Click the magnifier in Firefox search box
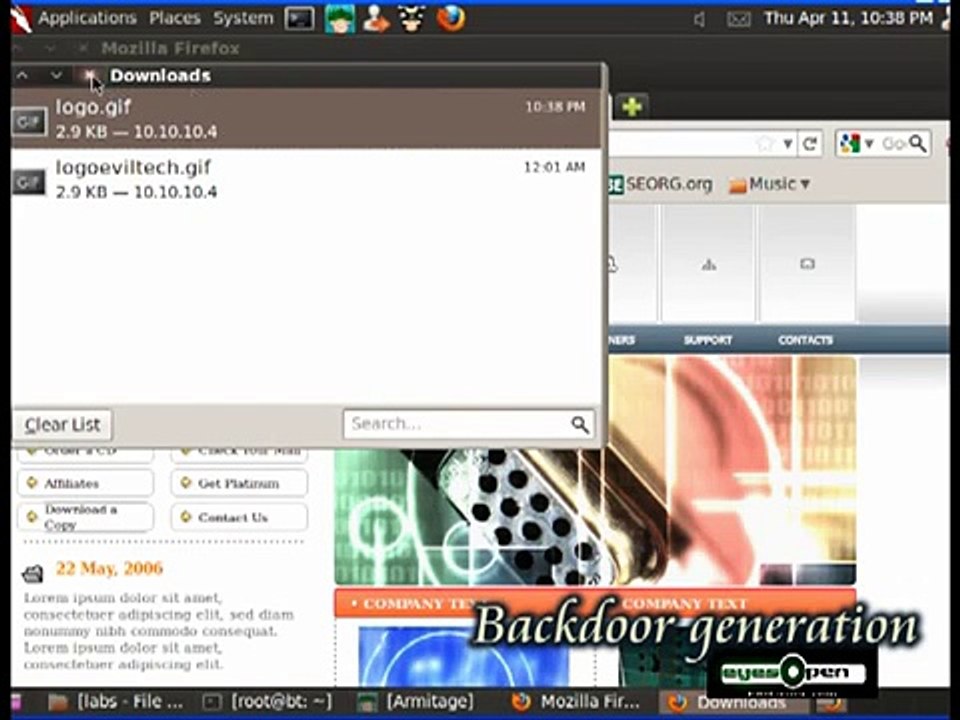 tap(918, 144)
